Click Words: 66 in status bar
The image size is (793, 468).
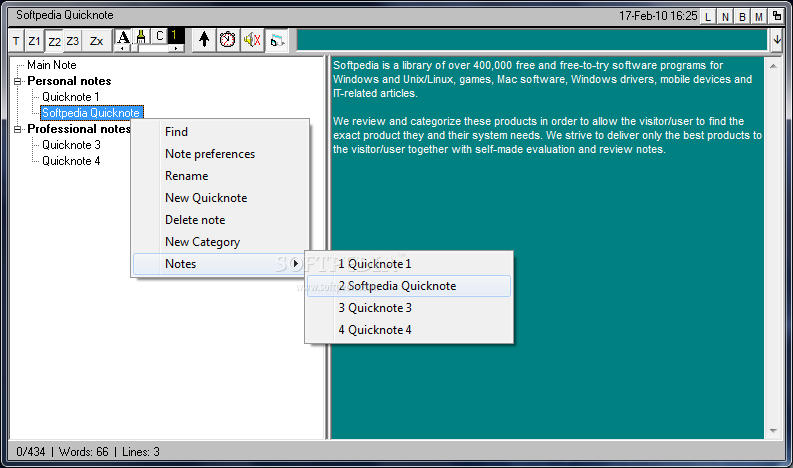click(x=83, y=452)
